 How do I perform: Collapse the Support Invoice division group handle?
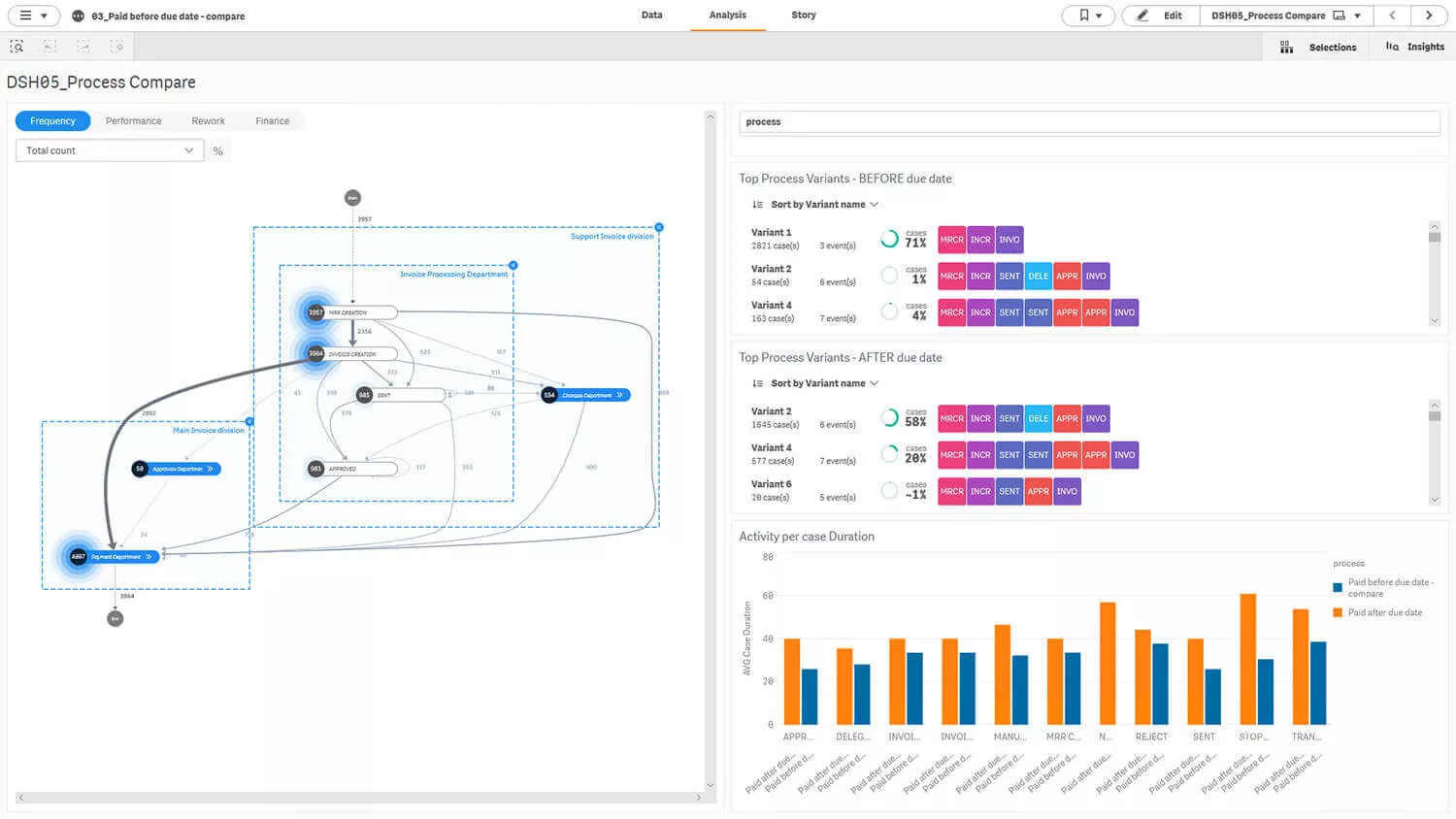(x=659, y=227)
